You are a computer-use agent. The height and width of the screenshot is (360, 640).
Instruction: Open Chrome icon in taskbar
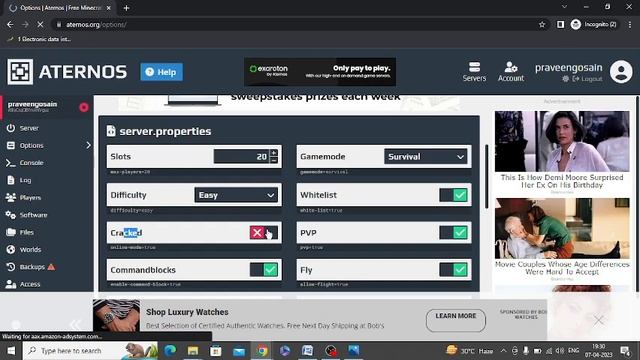click(262, 351)
